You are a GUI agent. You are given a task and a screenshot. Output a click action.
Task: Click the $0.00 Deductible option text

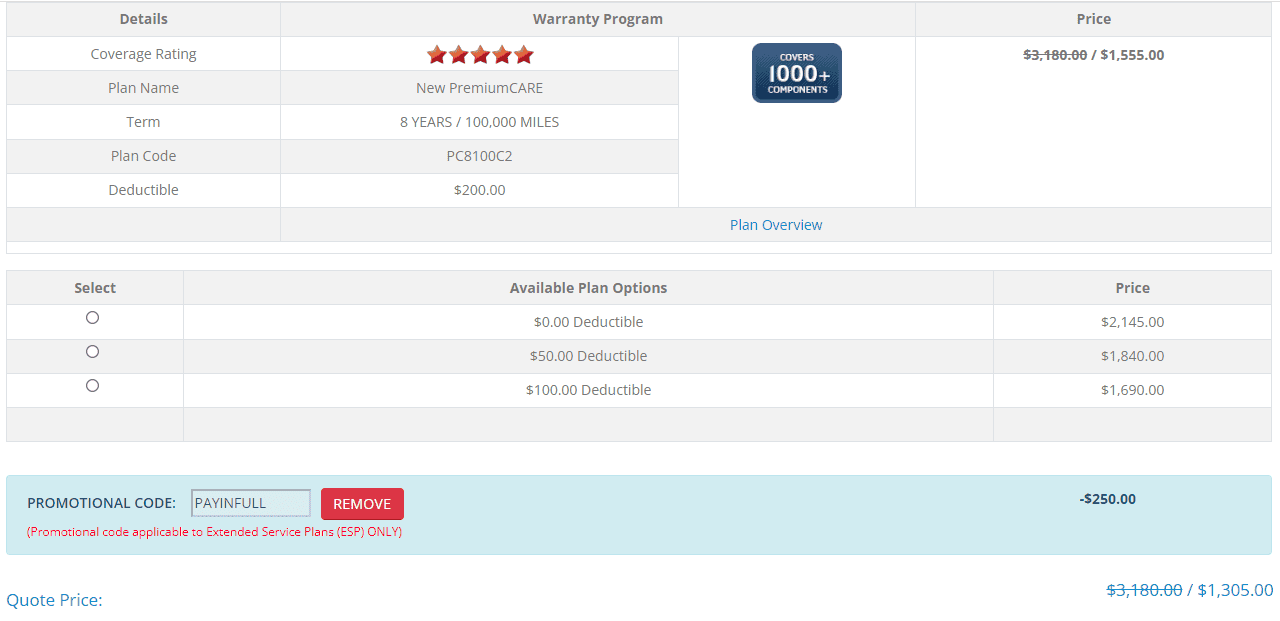(x=588, y=322)
